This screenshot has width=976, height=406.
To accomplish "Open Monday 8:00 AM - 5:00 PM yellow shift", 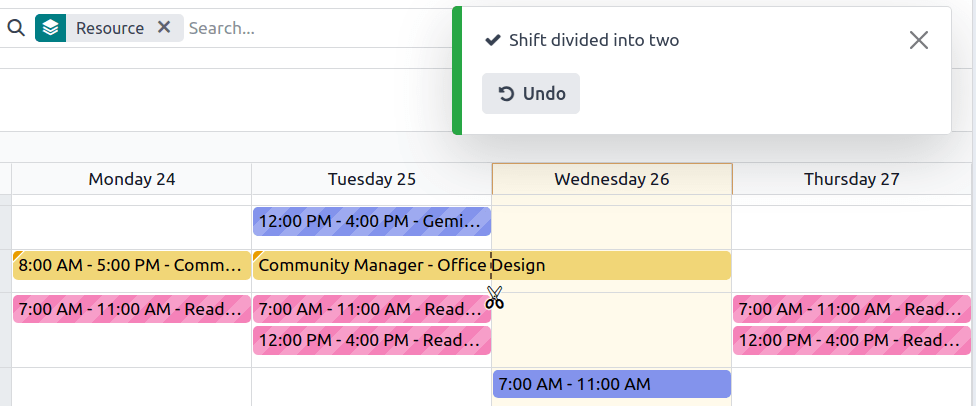I will click(x=132, y=265).
